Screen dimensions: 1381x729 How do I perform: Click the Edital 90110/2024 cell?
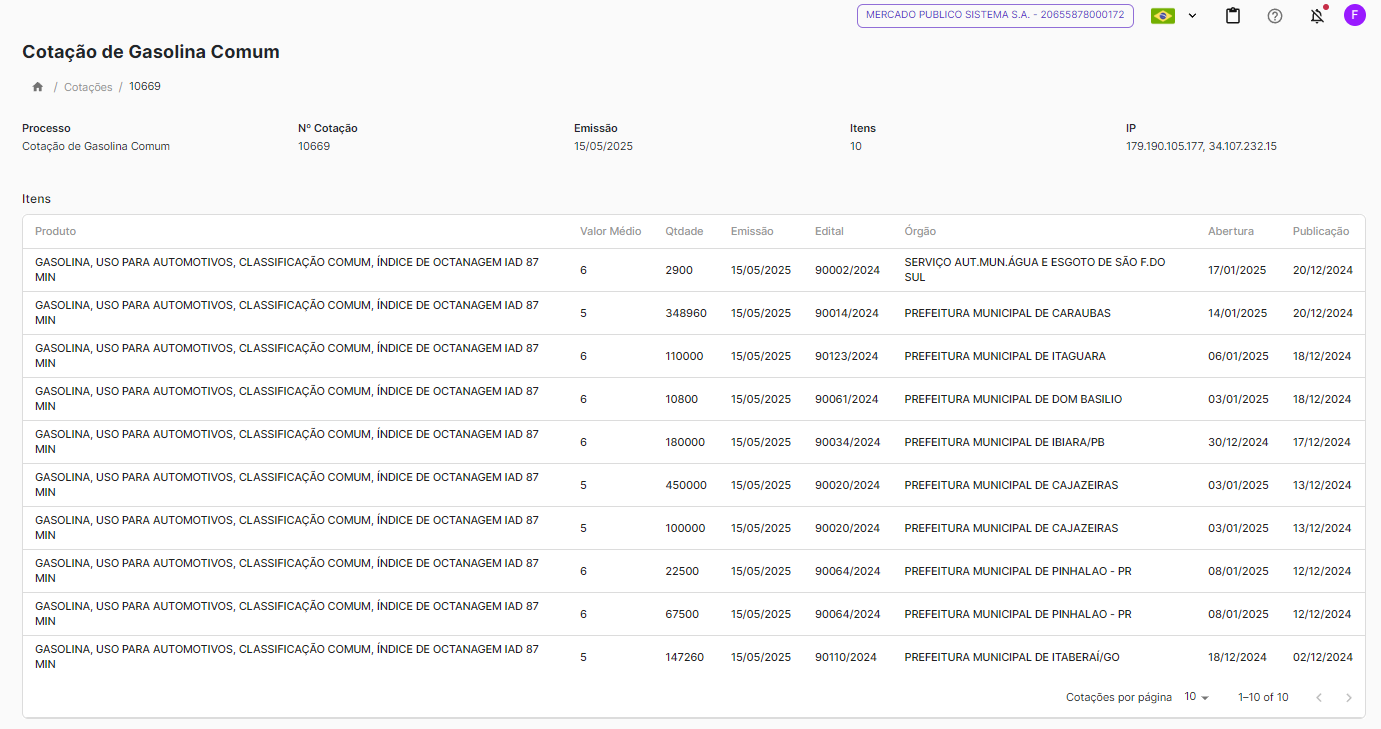click(845, 657)
